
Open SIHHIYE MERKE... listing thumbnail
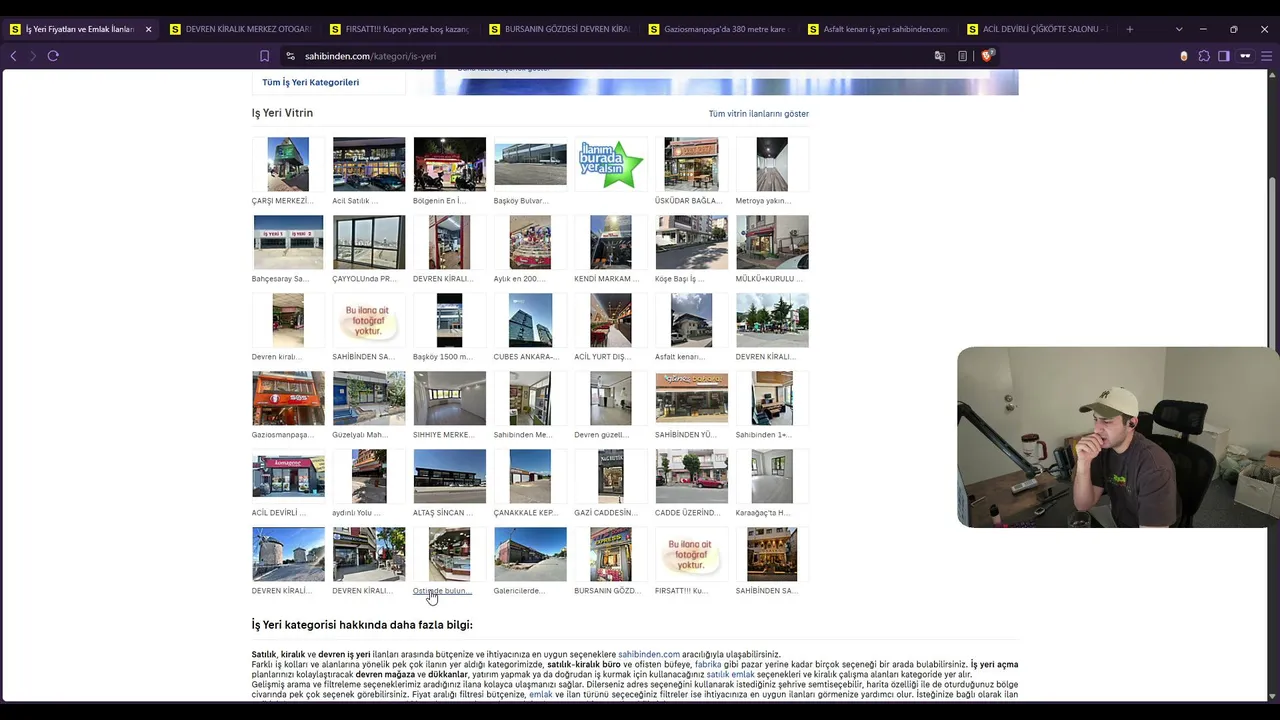(x=450, y=398)
